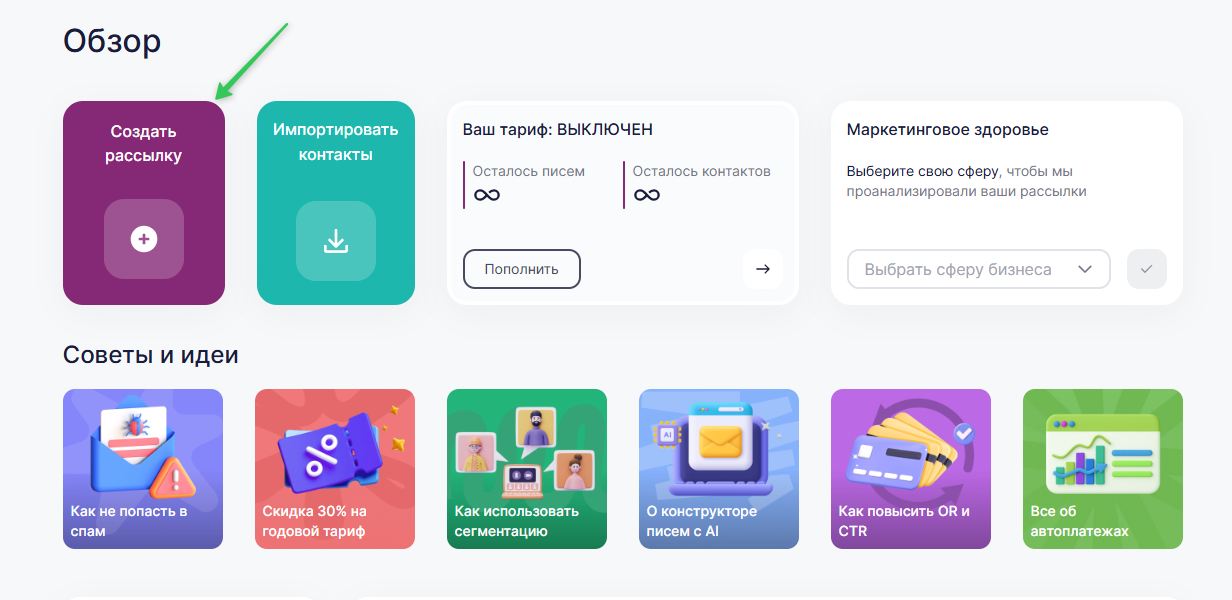Click the Пополнить button
1232x600 pixels.
522,269
